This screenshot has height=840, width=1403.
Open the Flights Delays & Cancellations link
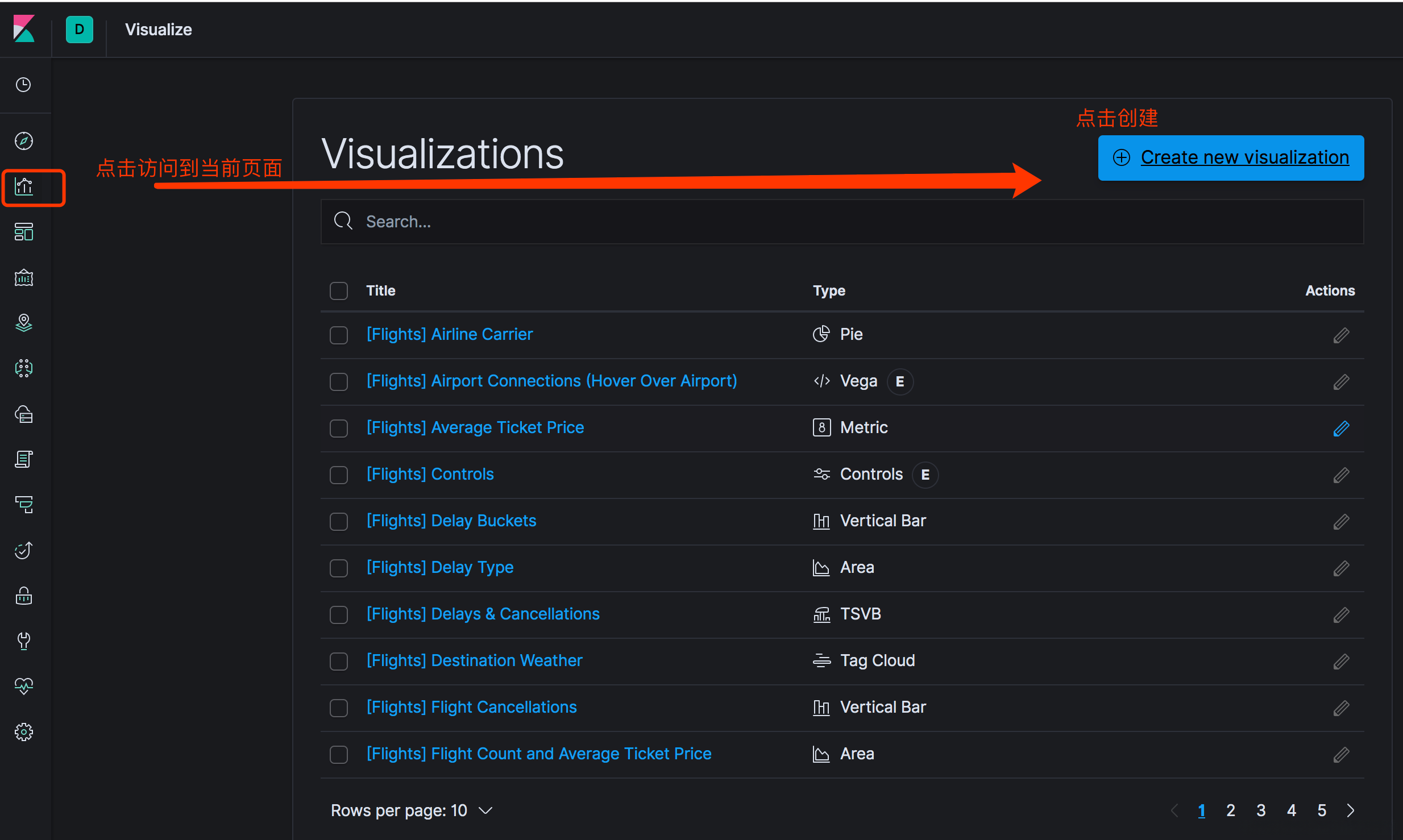tap(483, 614)
